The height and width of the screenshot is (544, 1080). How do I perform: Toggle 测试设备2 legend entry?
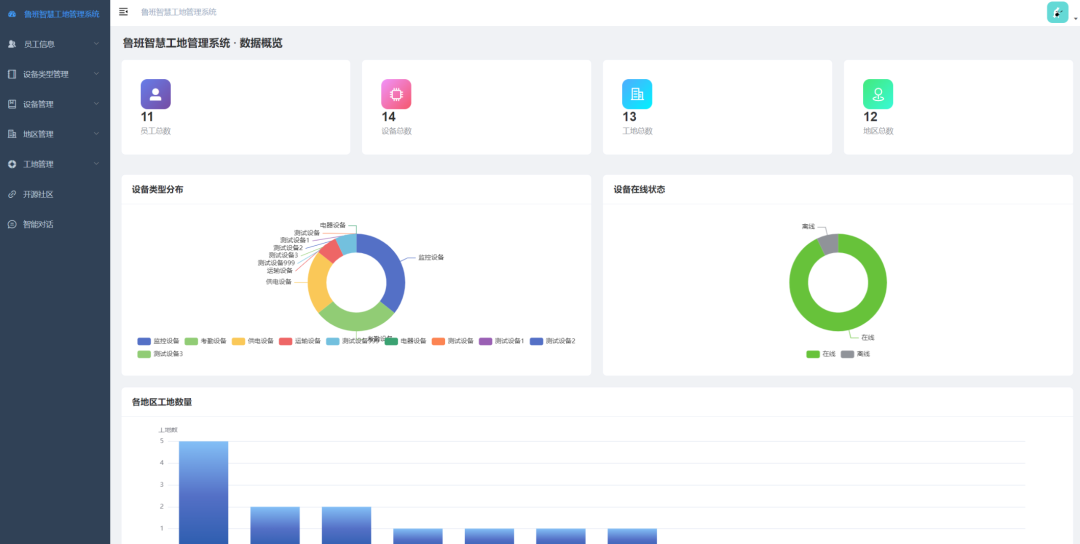coord(552,341)
